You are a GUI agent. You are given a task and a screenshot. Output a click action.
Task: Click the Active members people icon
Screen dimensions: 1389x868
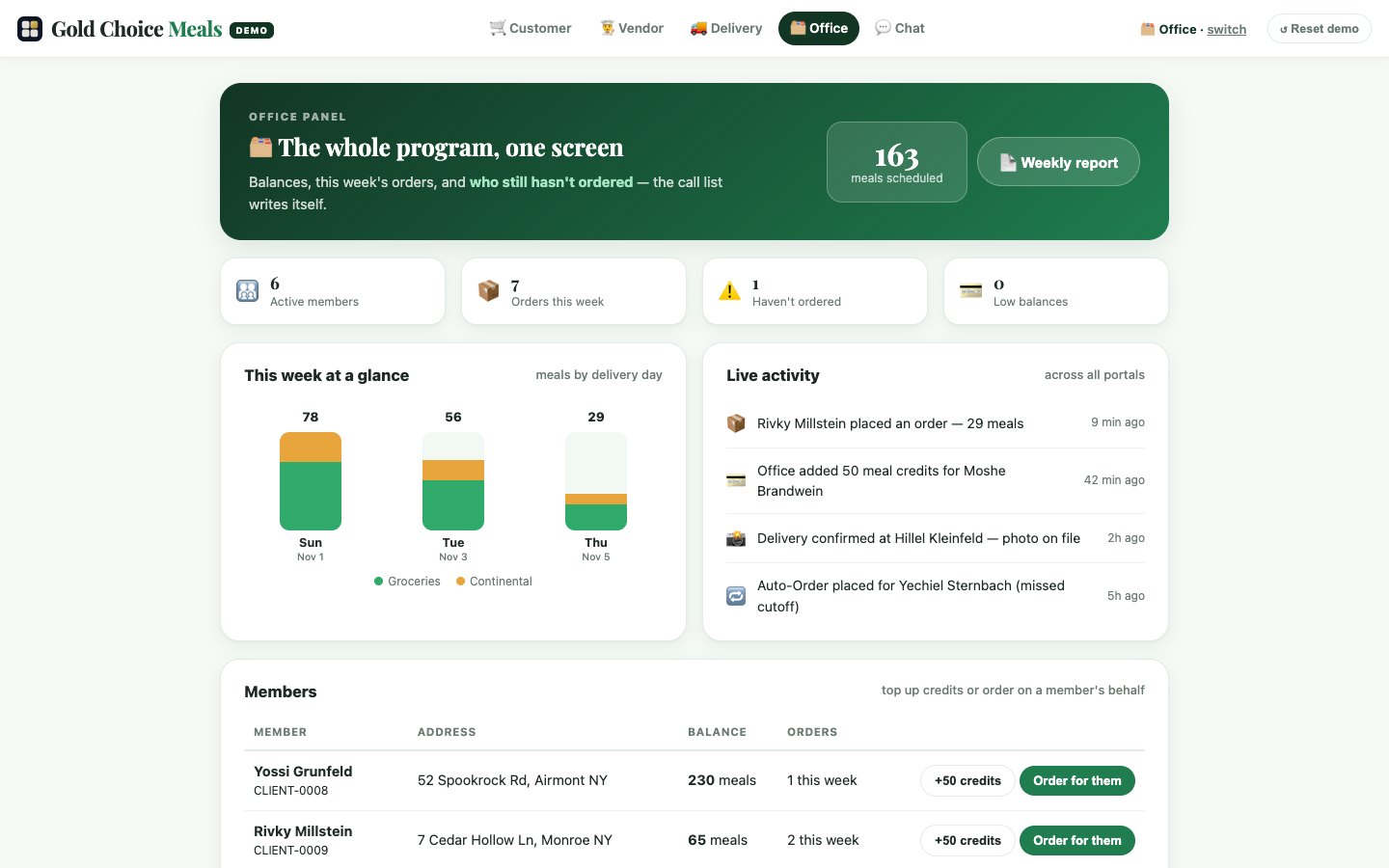[x=248, y=291]
